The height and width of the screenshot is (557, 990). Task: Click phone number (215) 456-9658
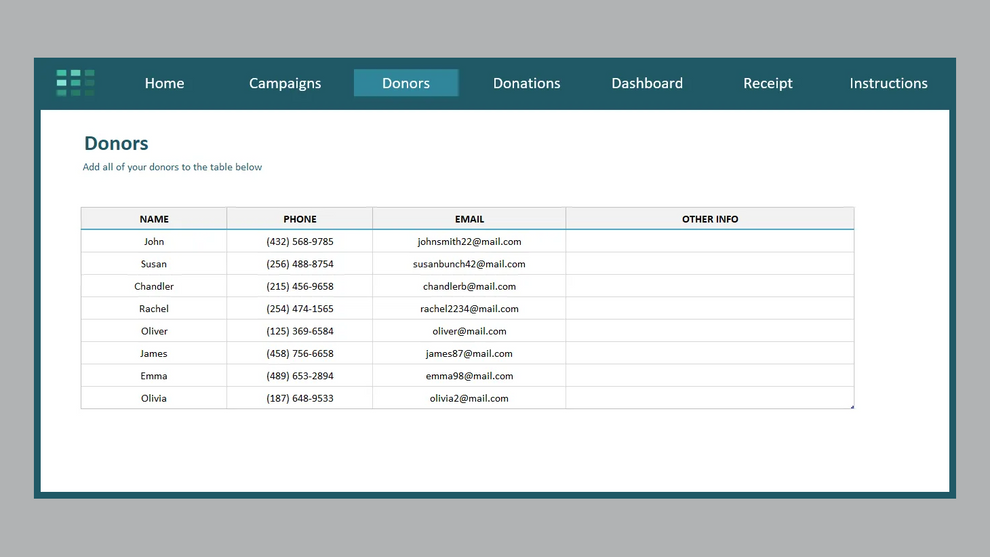pos(300,286)
